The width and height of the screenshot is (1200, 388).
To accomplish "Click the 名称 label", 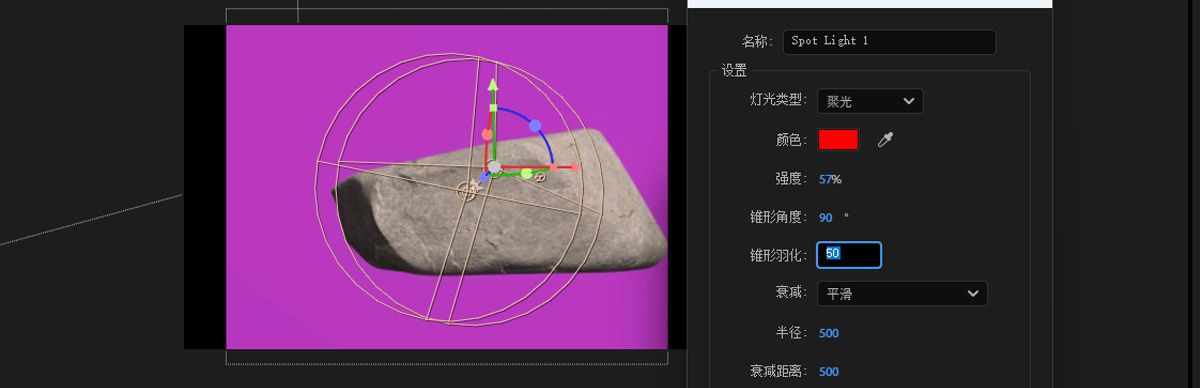I will point(757,42).
